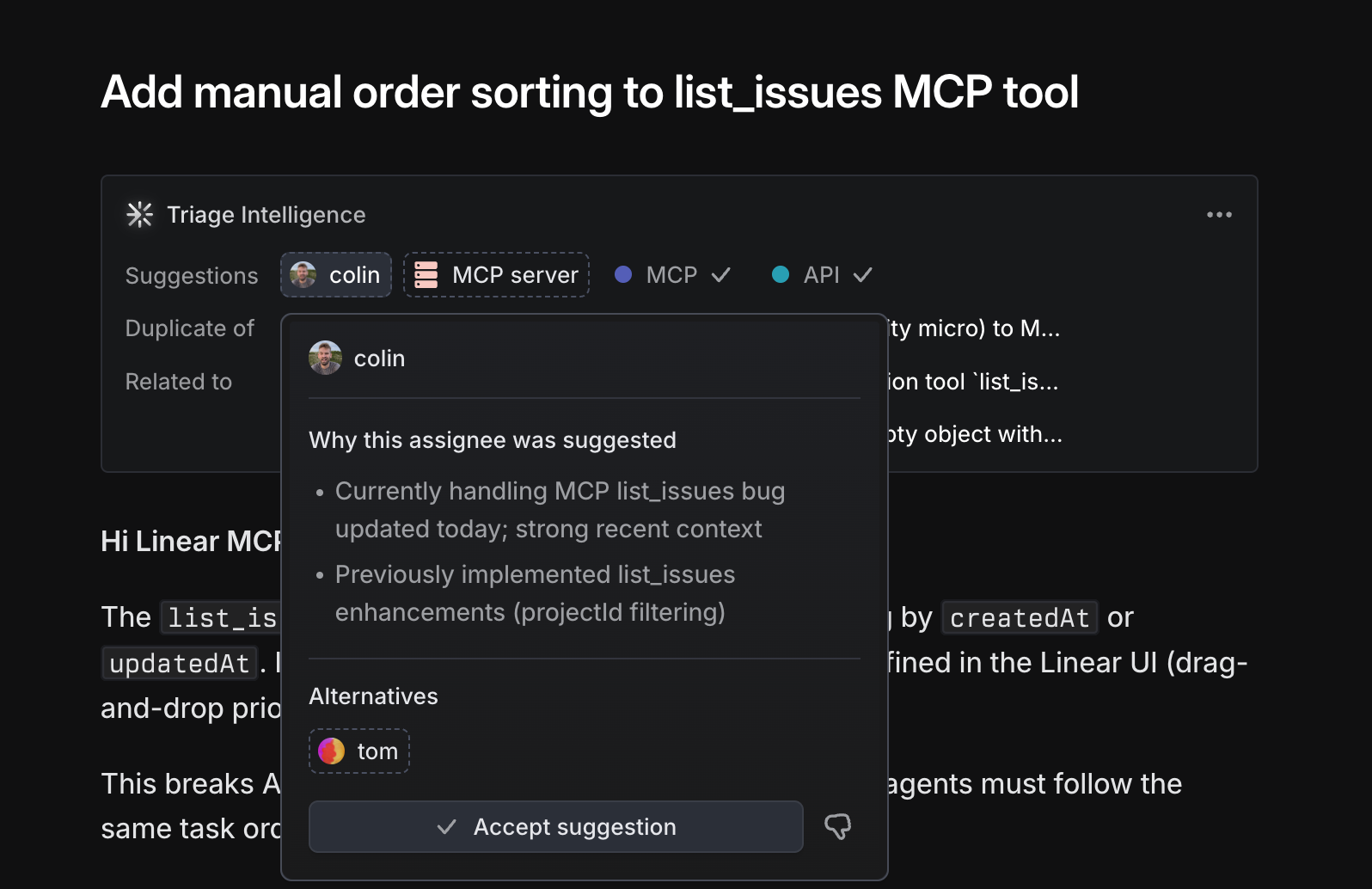1372x889 pixels.
Task: Select the MCP server icon in the suggestion pill
Action: 425,274
